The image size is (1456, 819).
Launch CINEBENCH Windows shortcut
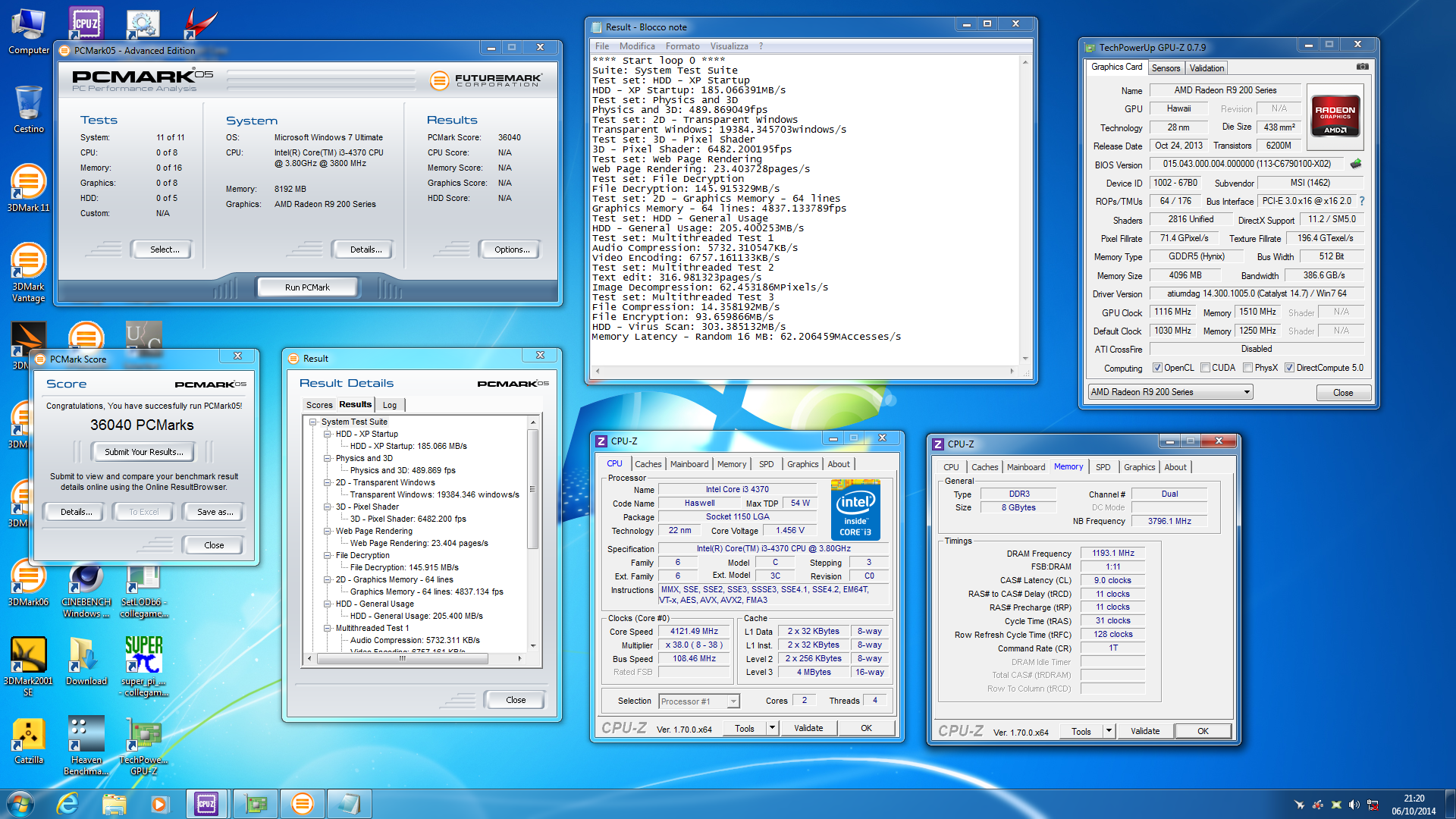86,588
